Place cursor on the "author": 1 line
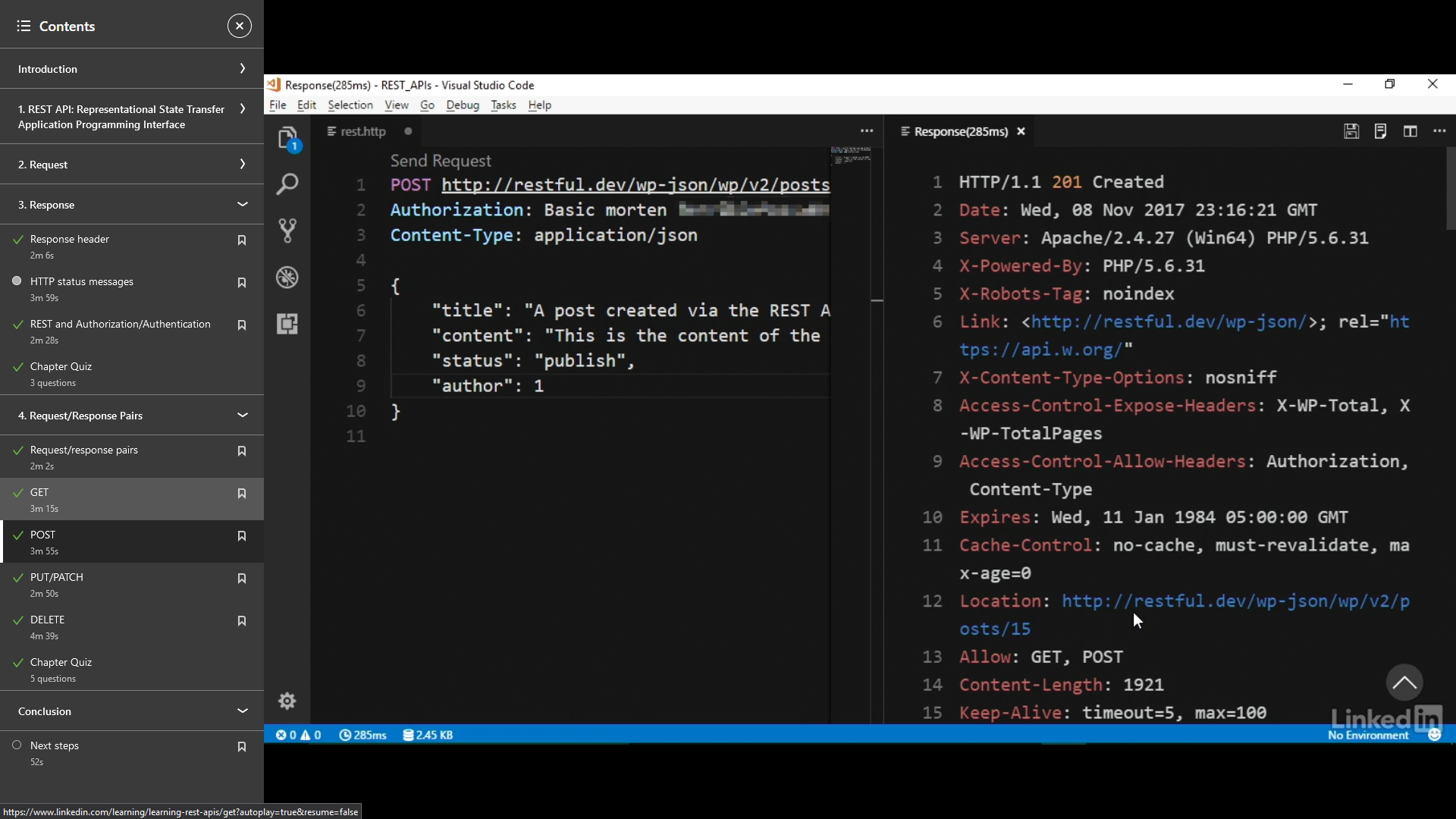 pos(610,386)
